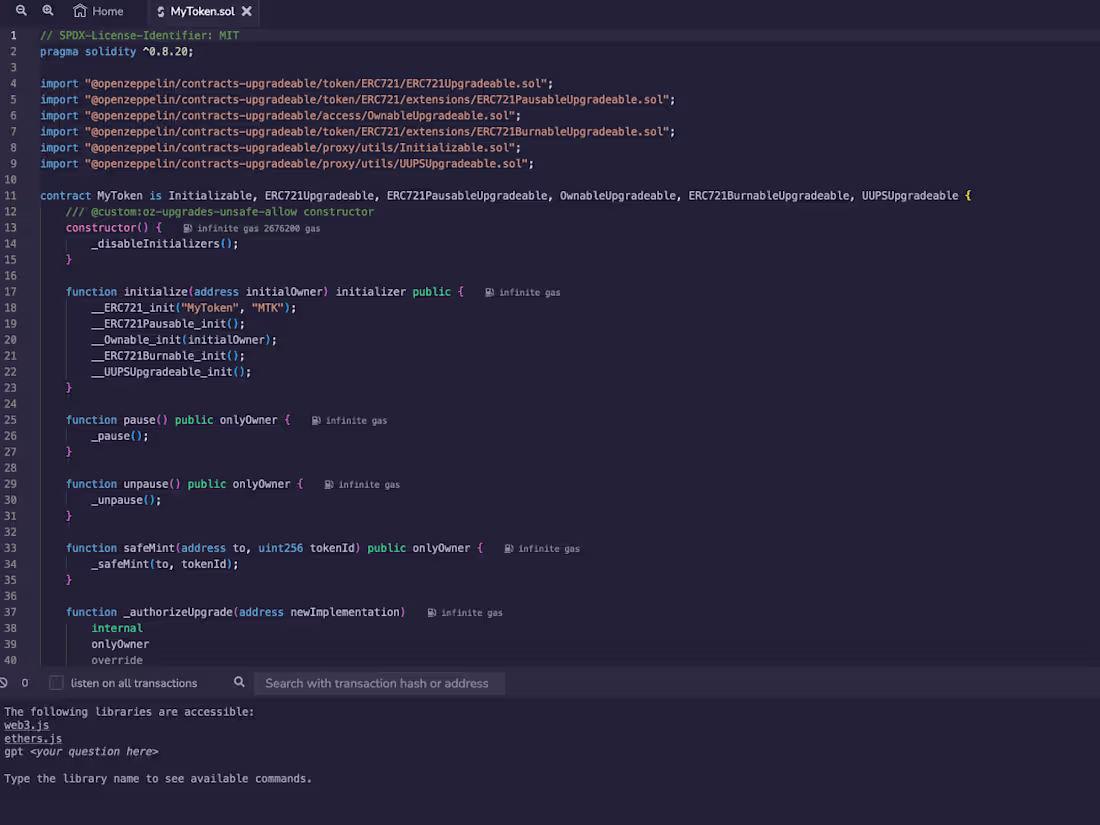
Task: Click the gas icon beside the pause function
Action: [317, 420]
